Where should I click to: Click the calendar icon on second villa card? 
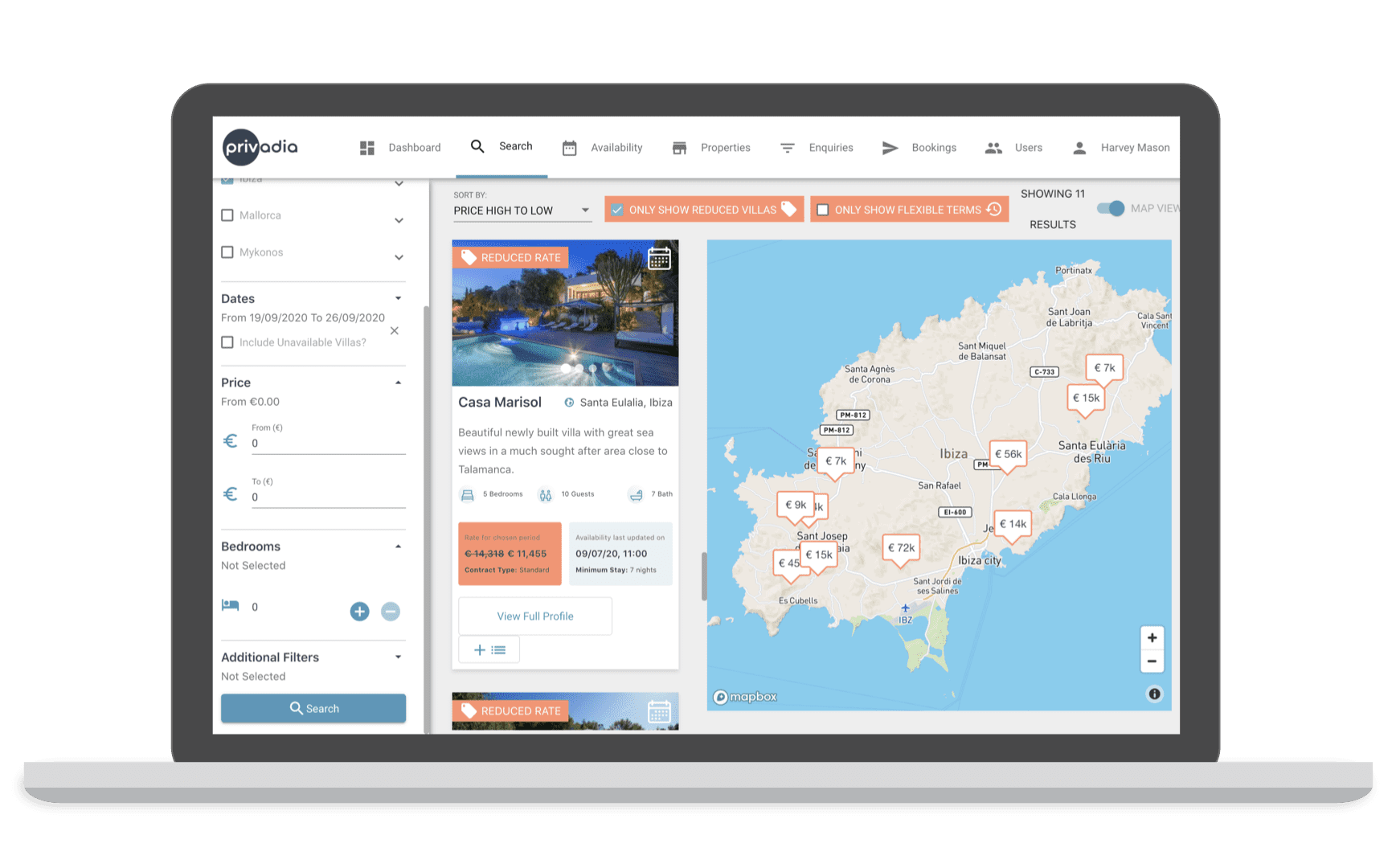(659, 711)
